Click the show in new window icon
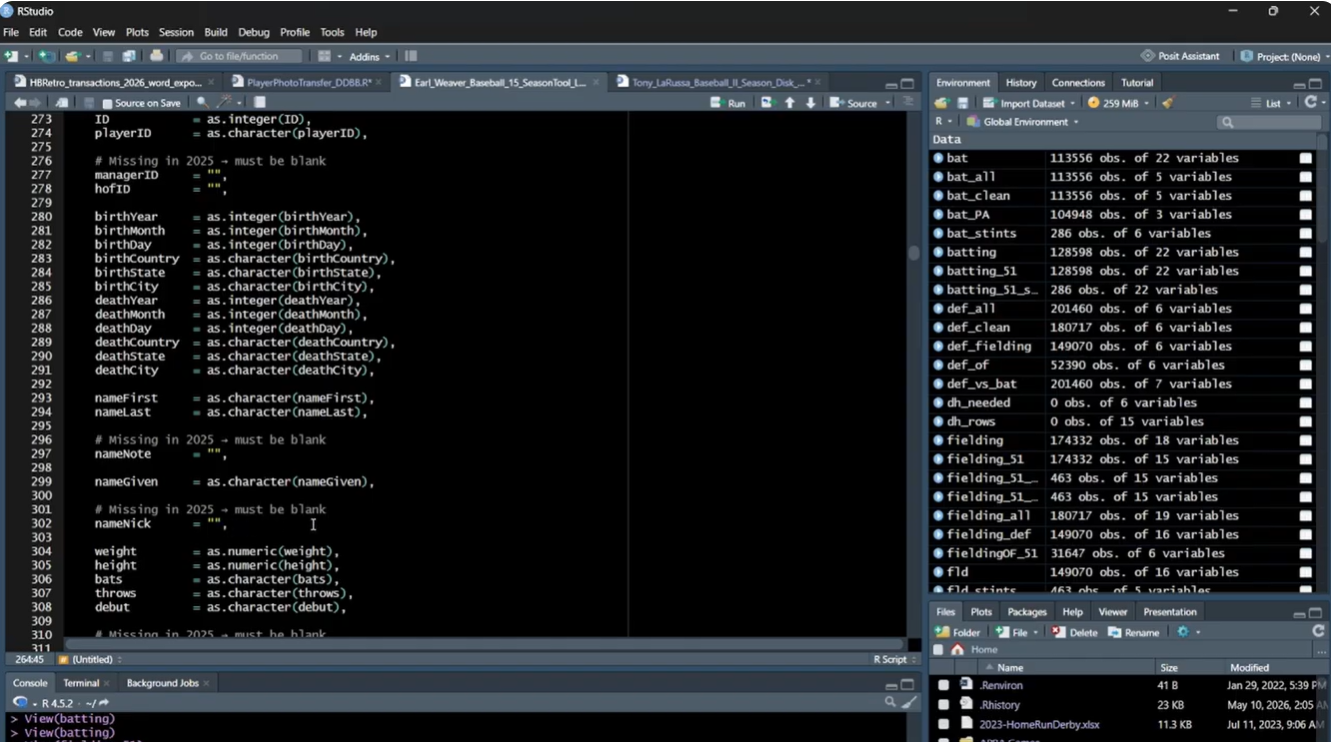Image resolution: width=1331 pixels, height=742 pixels. click(62, 103)
